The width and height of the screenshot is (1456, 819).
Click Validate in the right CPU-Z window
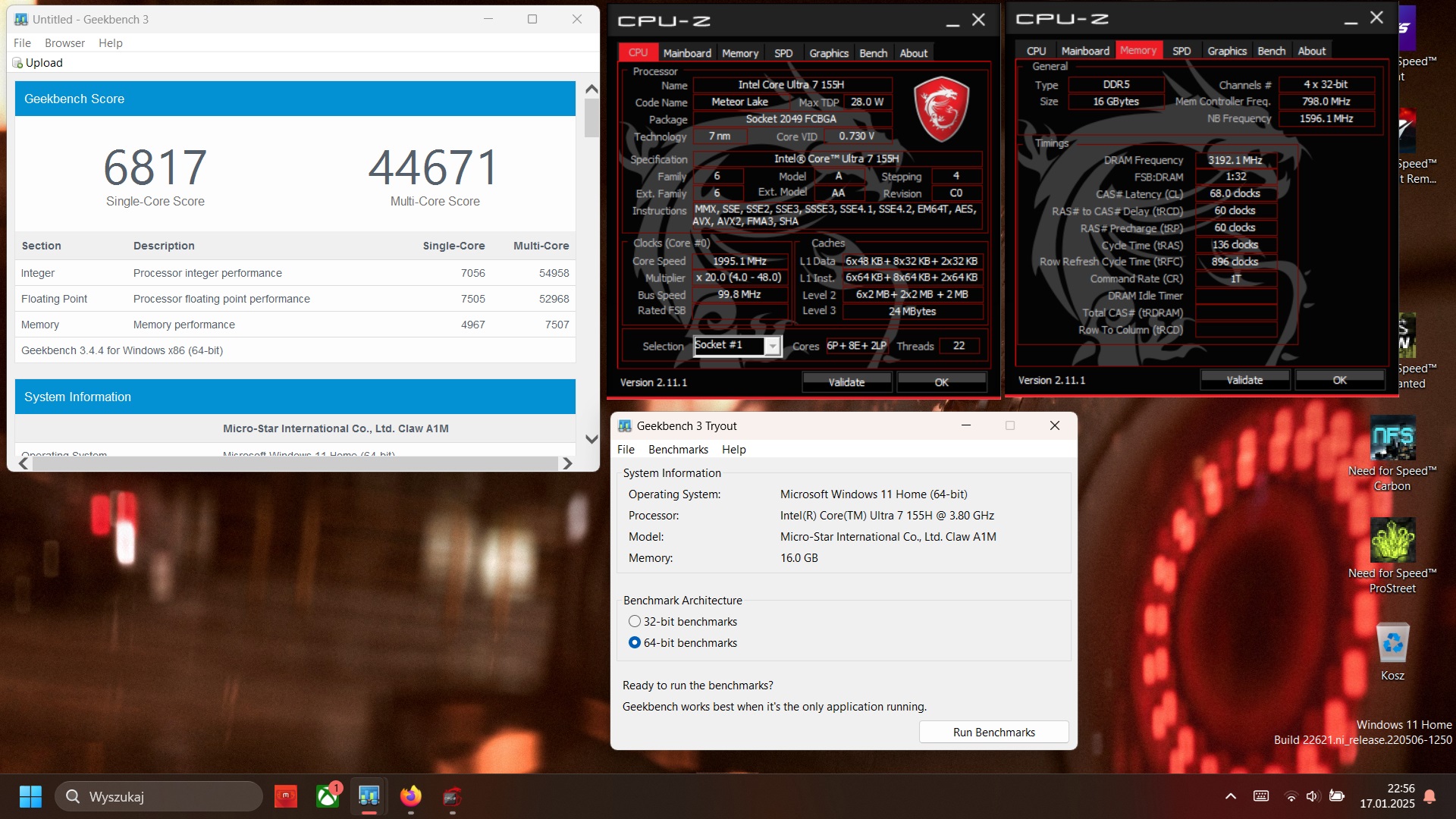point(1244,380)
